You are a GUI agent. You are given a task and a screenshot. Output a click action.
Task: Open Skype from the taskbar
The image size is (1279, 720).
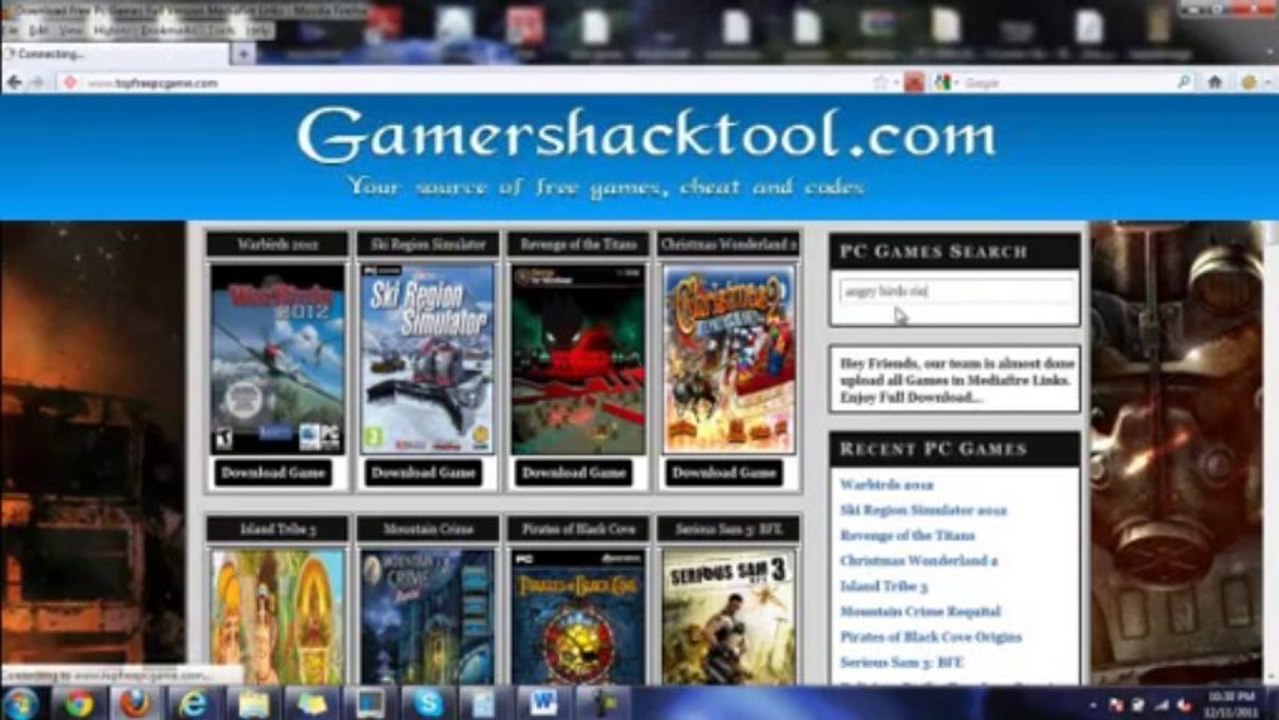[x=429, y=704]
